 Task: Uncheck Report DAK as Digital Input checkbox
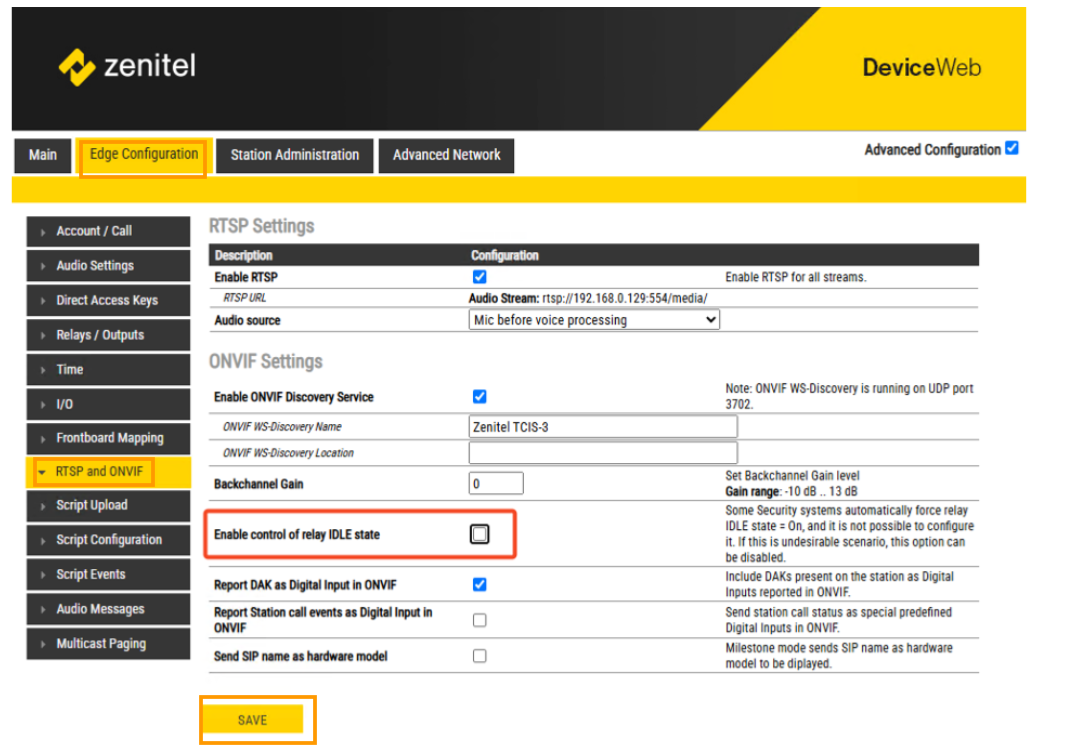pyautogui.click(x=479, y=584)
